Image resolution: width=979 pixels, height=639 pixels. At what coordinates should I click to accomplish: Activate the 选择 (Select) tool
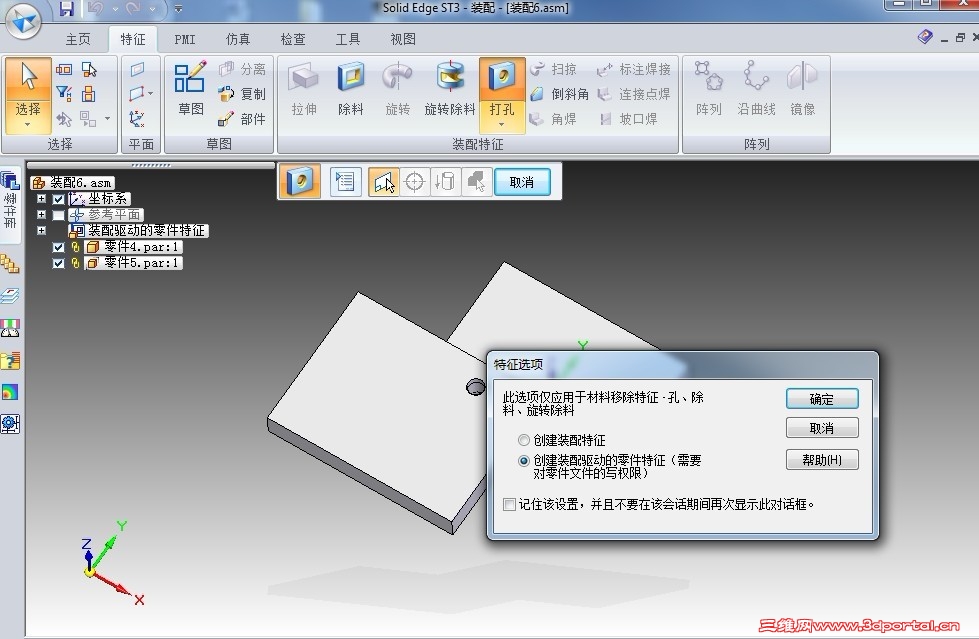(x=28, y=90)
